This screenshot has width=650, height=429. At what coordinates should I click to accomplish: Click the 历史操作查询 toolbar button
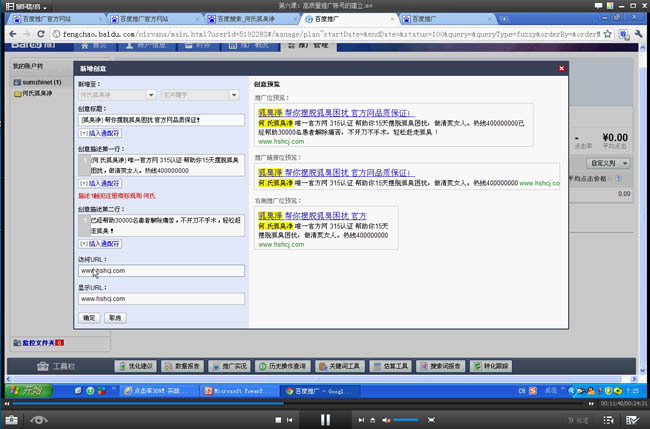283,366
